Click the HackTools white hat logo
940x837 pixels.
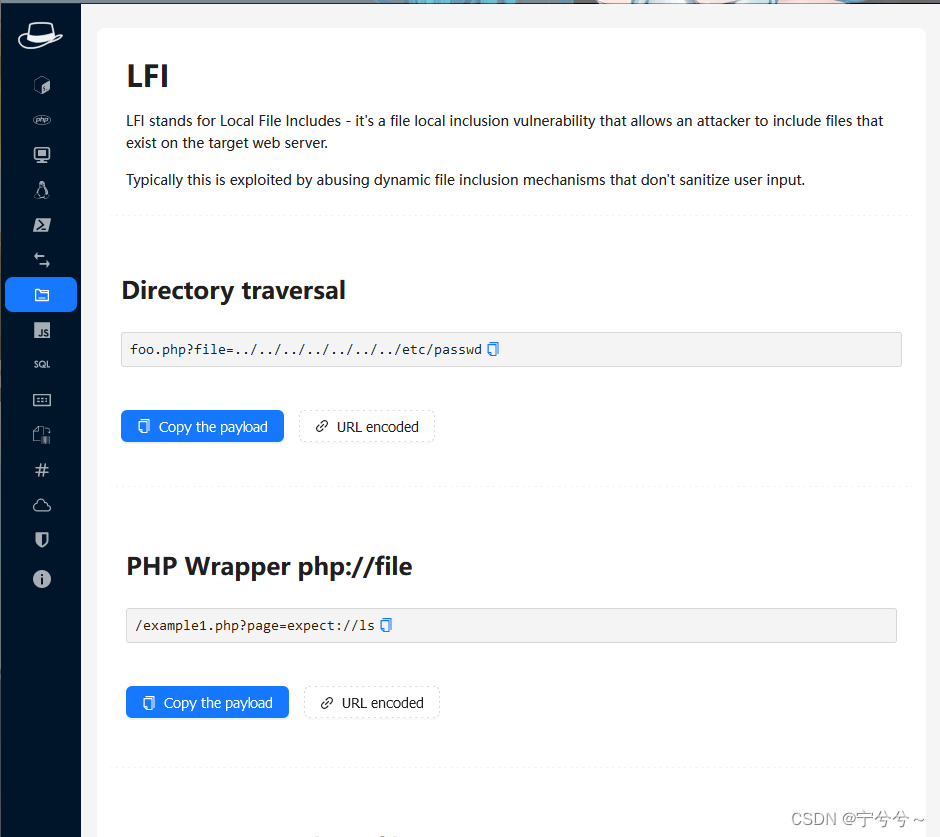pyautogui.click(x=40, y=35)
